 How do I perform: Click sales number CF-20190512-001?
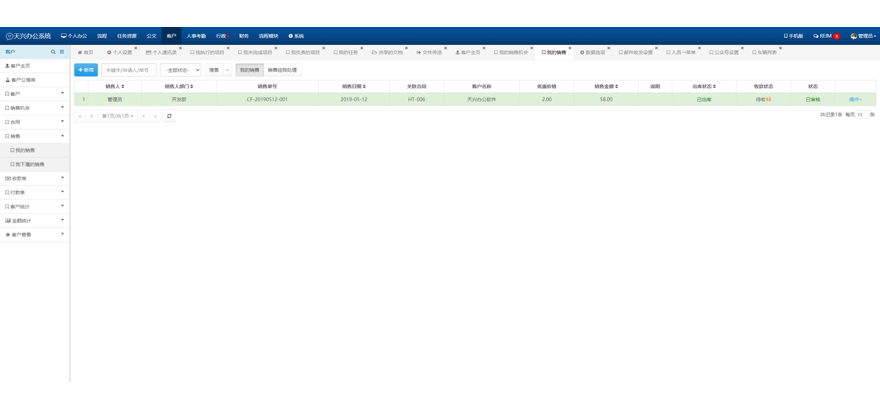(267, 99)
